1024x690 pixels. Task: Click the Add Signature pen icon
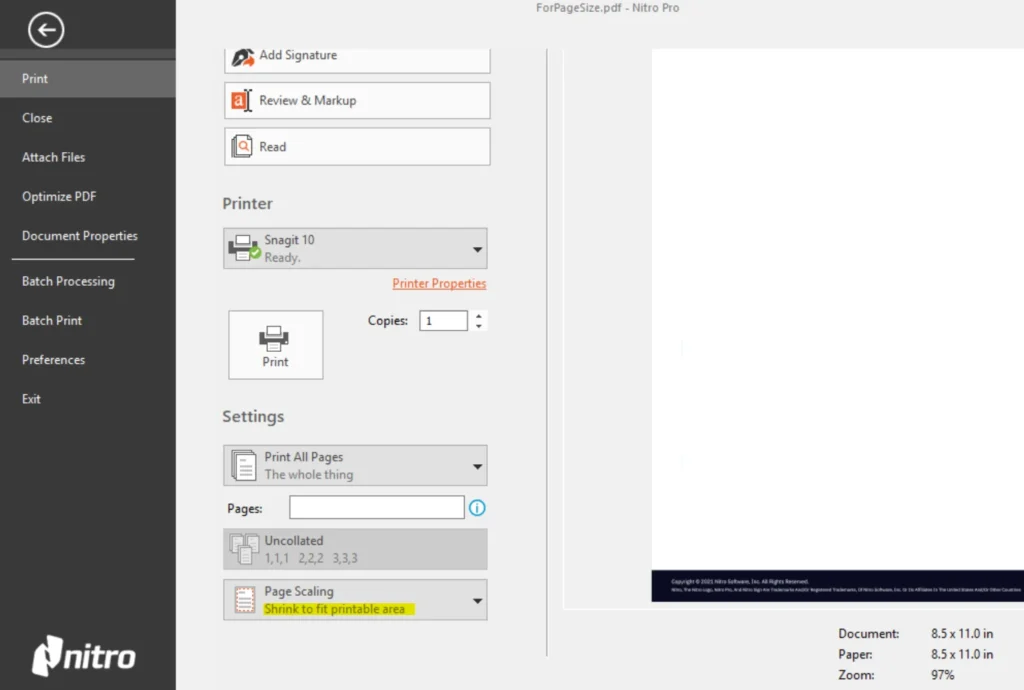243,57
